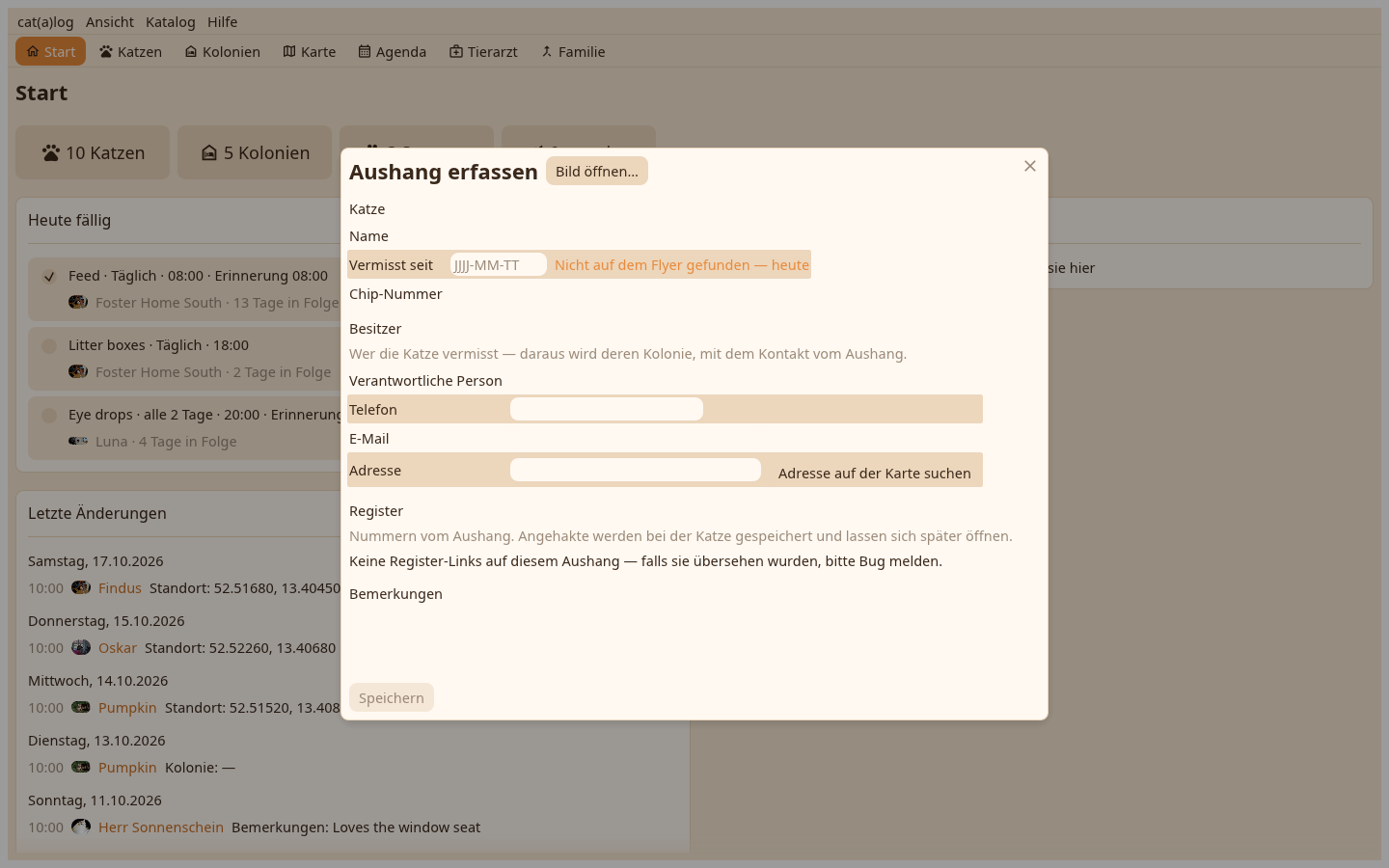Click avatar beside Foster Home South, 13 Tage
Screen dimensions: 1389x868
click(x=78, y=302)
